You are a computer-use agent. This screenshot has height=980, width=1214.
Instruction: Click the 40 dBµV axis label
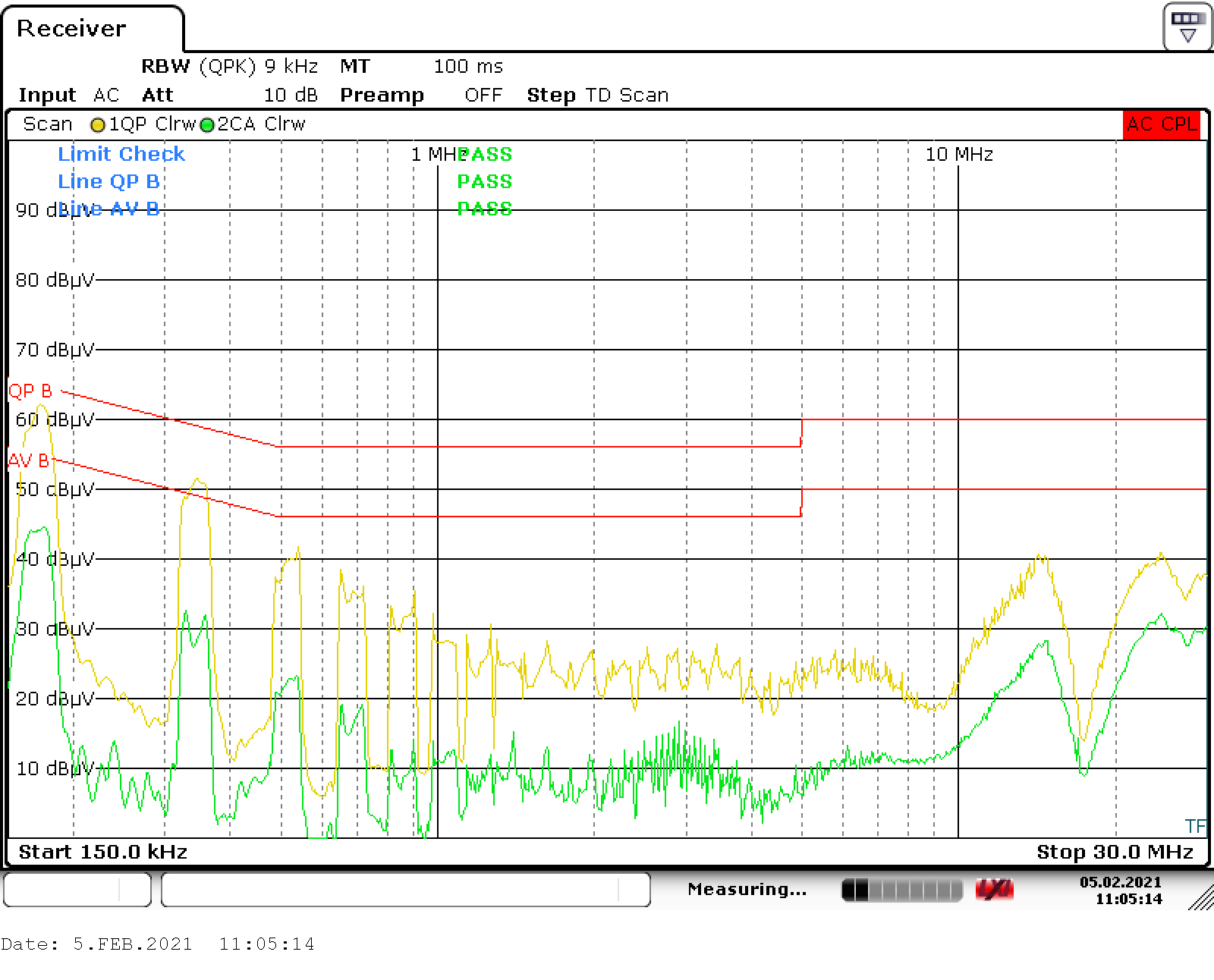click(55, 559)
